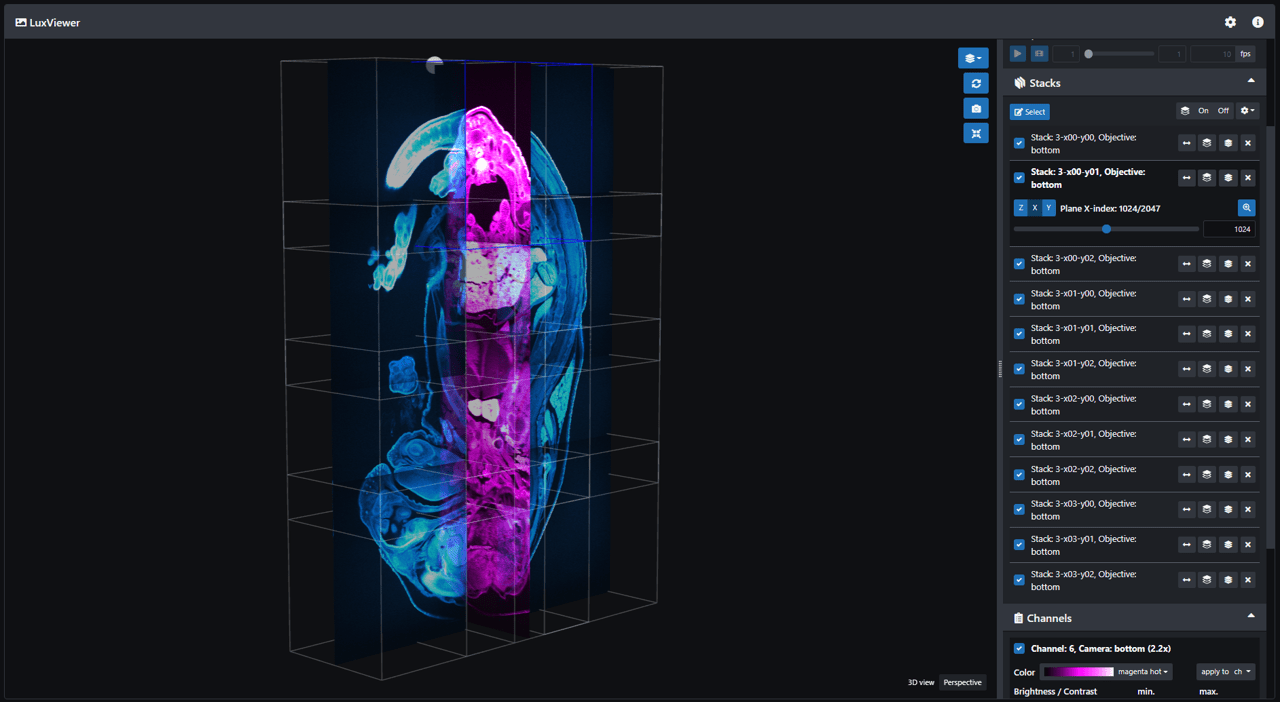Click the refresh view icon in viewport

click(x=975, y=83)
